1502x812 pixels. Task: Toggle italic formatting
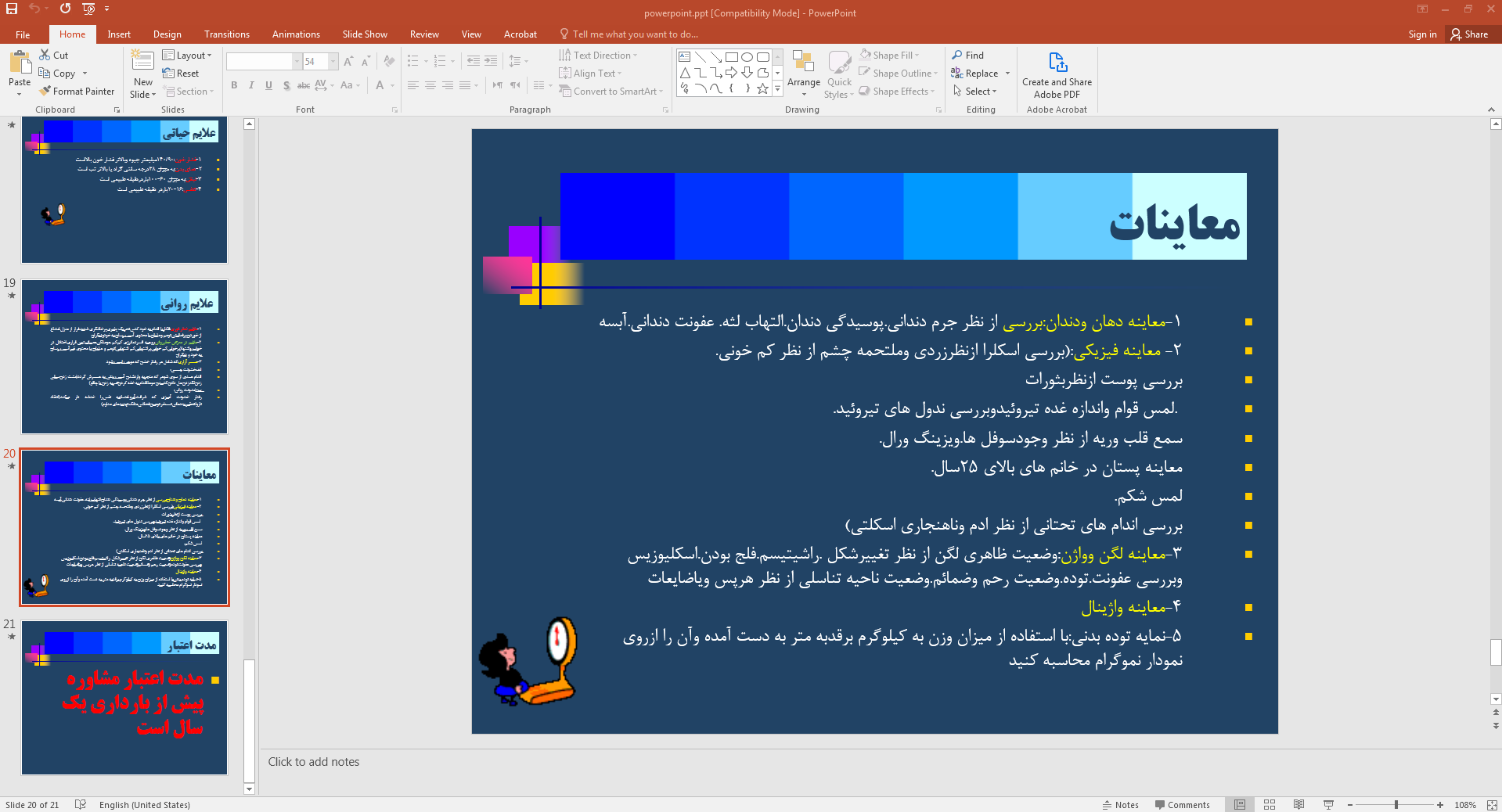pos(250,85)
